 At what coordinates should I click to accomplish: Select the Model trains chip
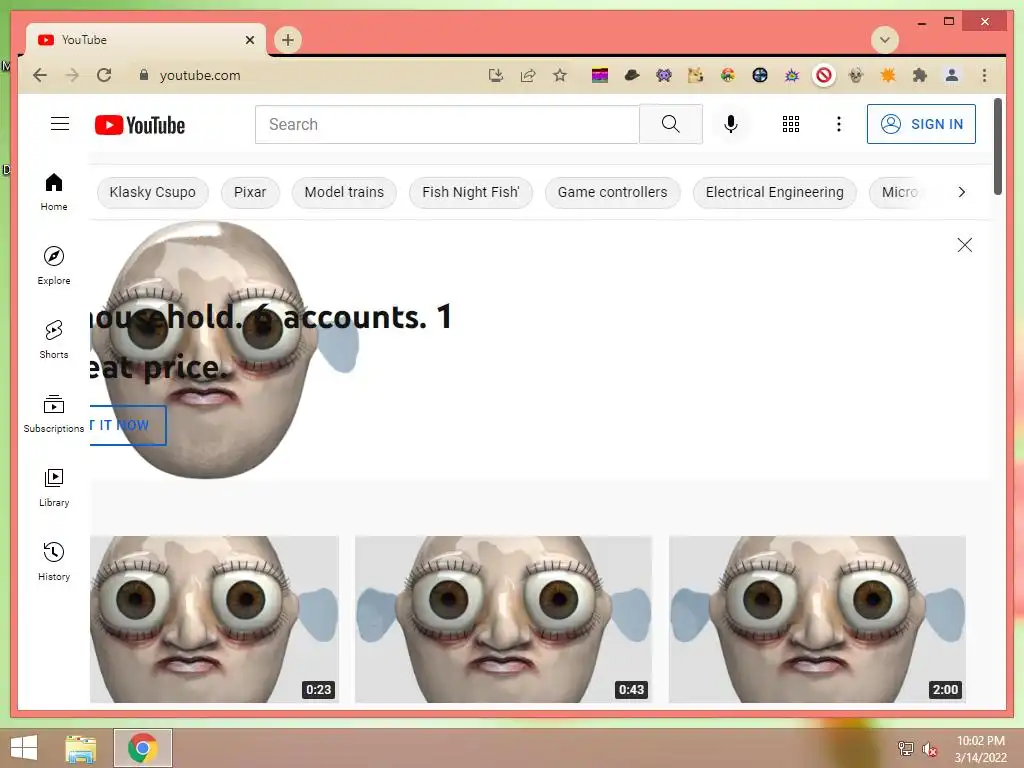click(x=344, y=192)
